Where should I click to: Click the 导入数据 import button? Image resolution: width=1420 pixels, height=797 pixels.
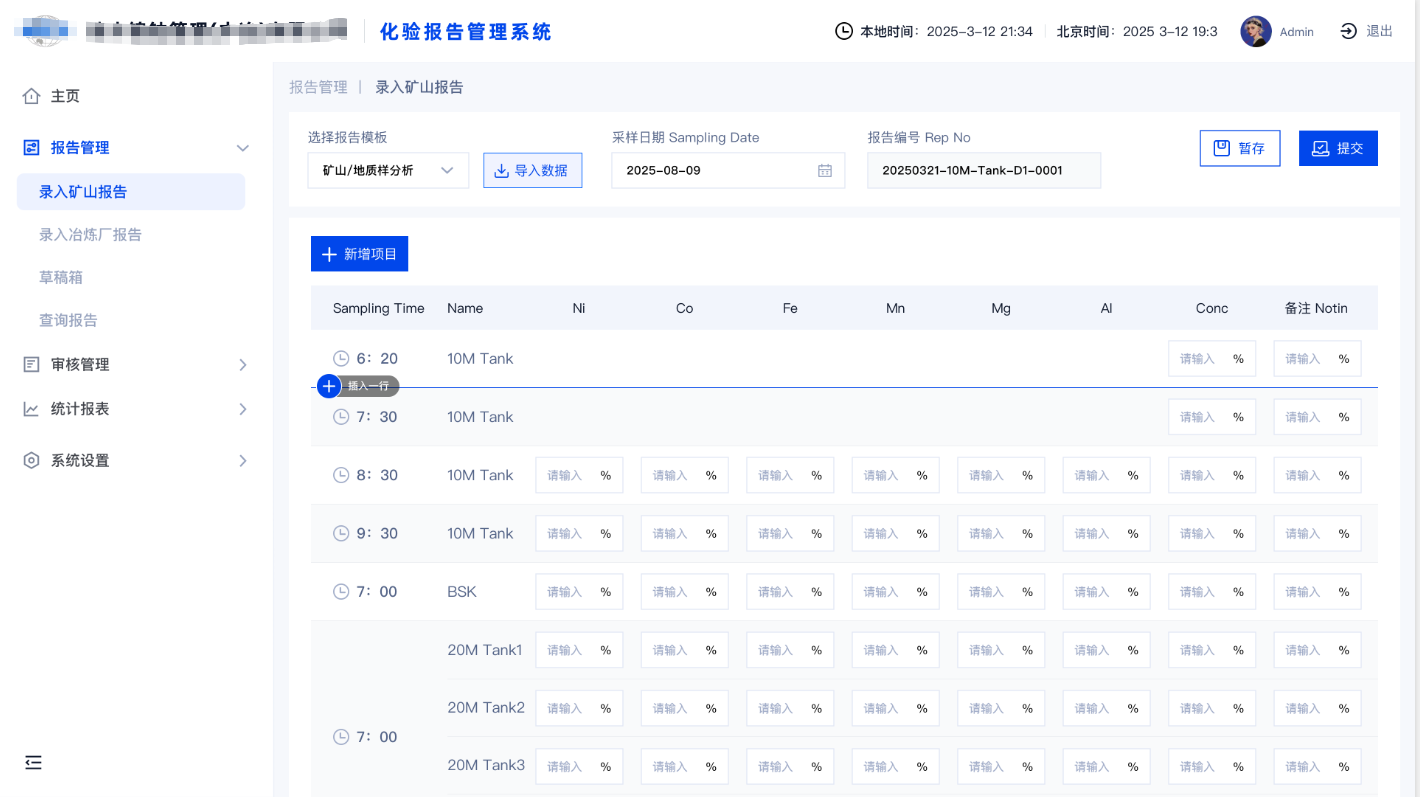pos(532,171)
